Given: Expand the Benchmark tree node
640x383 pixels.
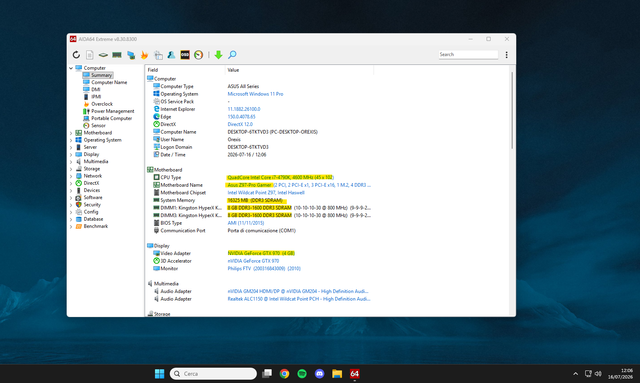Looking at the screenshot, I should (71, 227).
